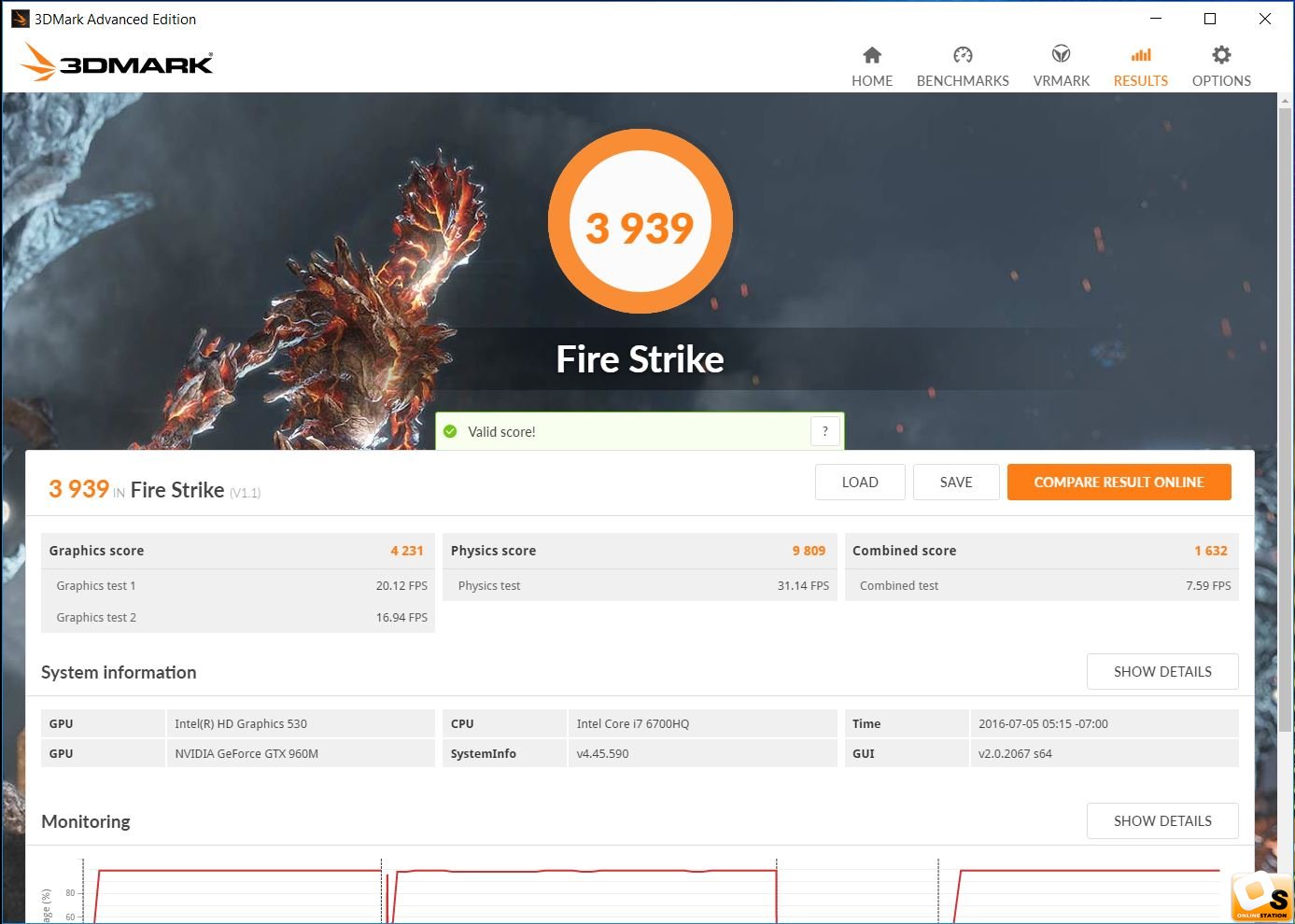The image size is (1295, 924).
Task: Click the Valid score! message
Action: 501,432
